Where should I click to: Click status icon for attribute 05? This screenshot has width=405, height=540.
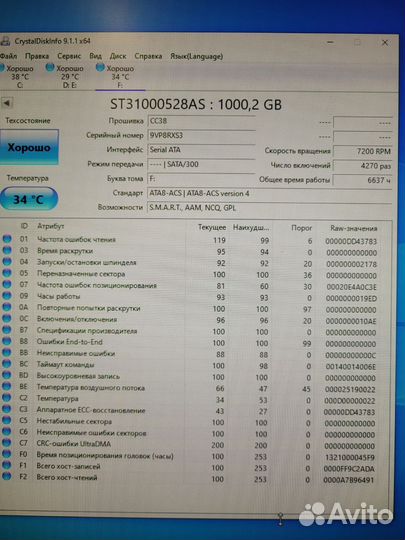pos(7,273)
